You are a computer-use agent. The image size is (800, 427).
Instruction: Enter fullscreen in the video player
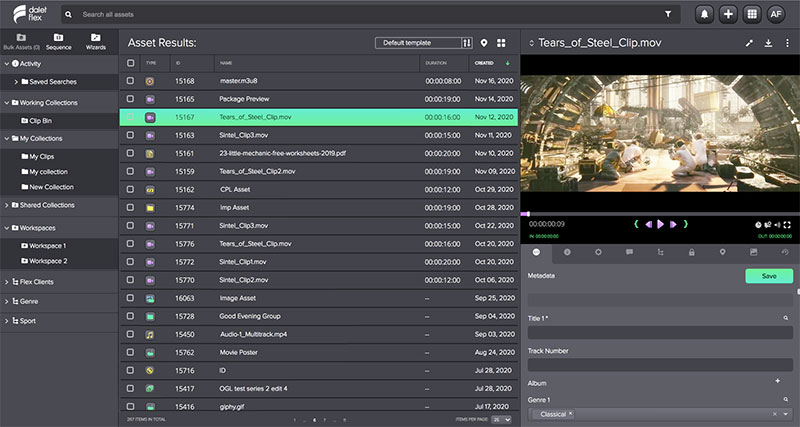[x=789, y=224]
